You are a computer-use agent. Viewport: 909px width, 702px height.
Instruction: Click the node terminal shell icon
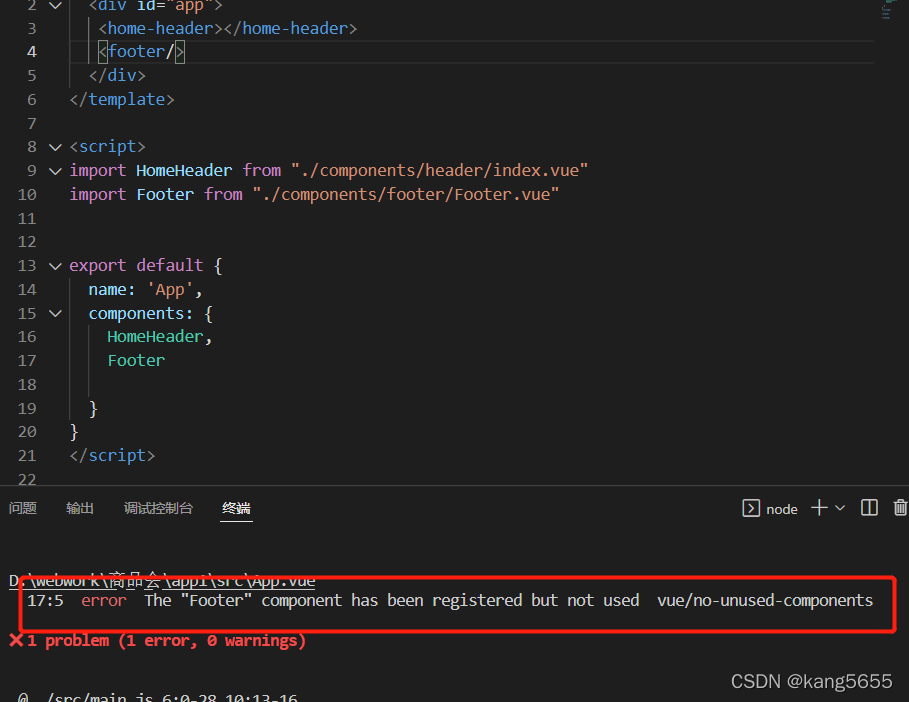pyautogui.click(x=751, y=508)
